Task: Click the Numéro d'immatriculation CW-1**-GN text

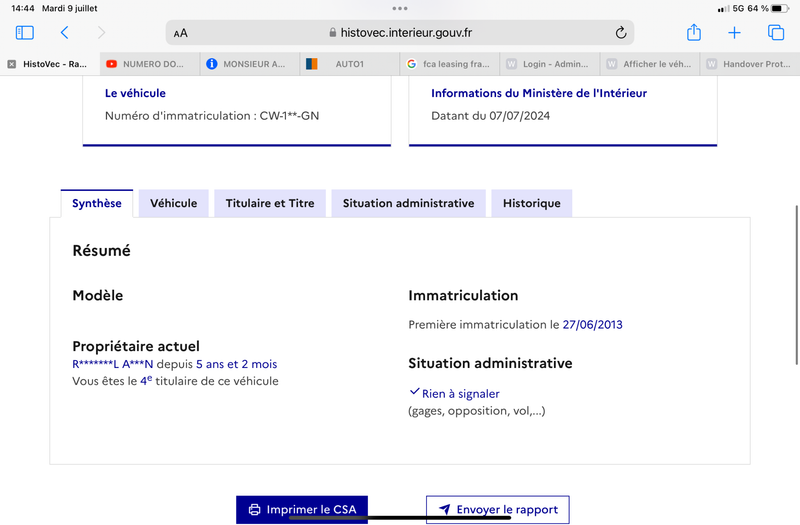Action: 212,116
